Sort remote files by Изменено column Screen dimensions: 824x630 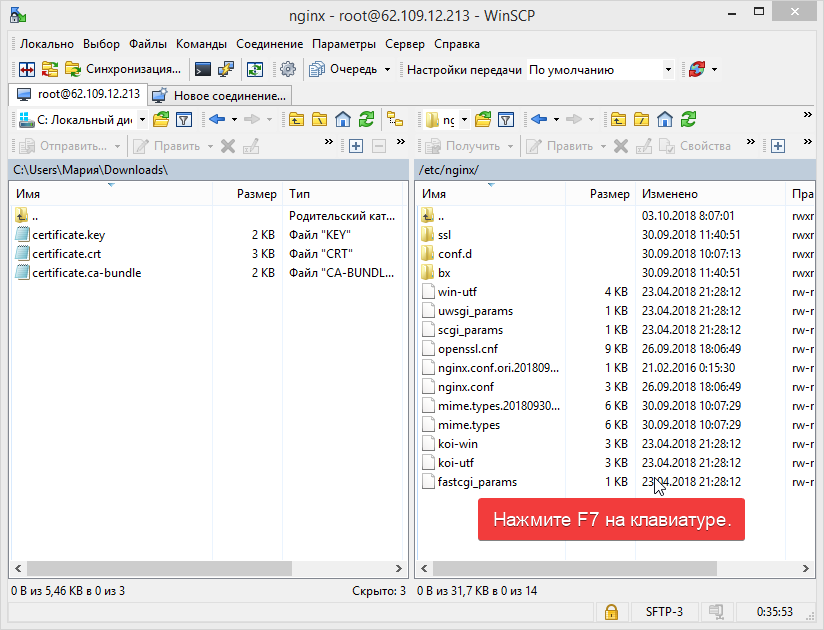(x=710, y=194)
